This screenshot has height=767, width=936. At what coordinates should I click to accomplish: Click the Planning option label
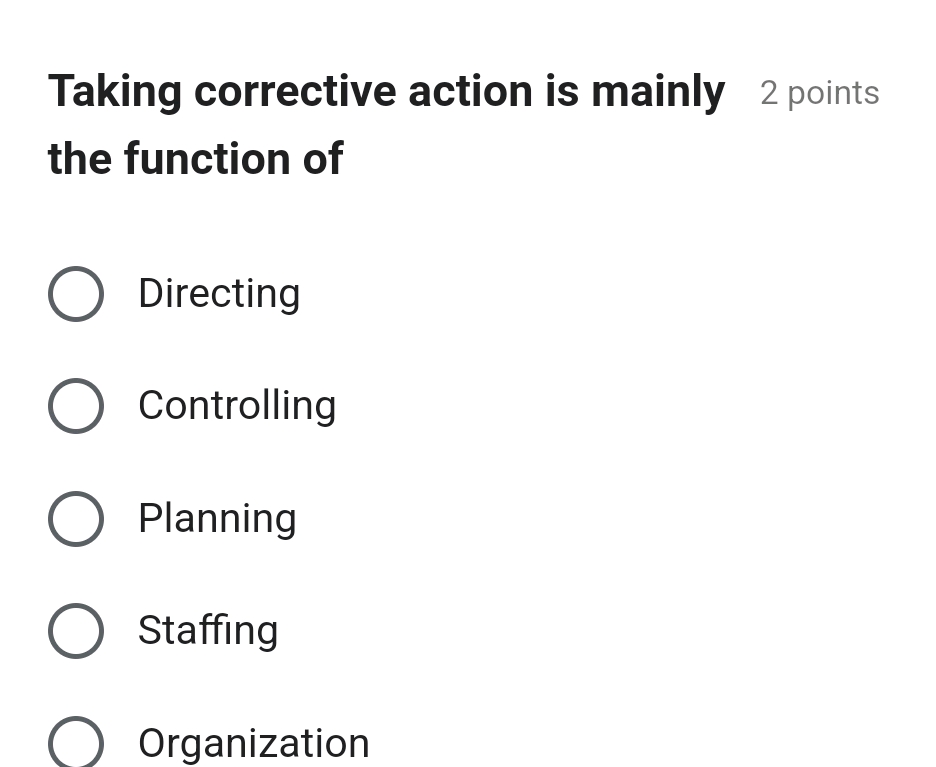coord(216,518)
